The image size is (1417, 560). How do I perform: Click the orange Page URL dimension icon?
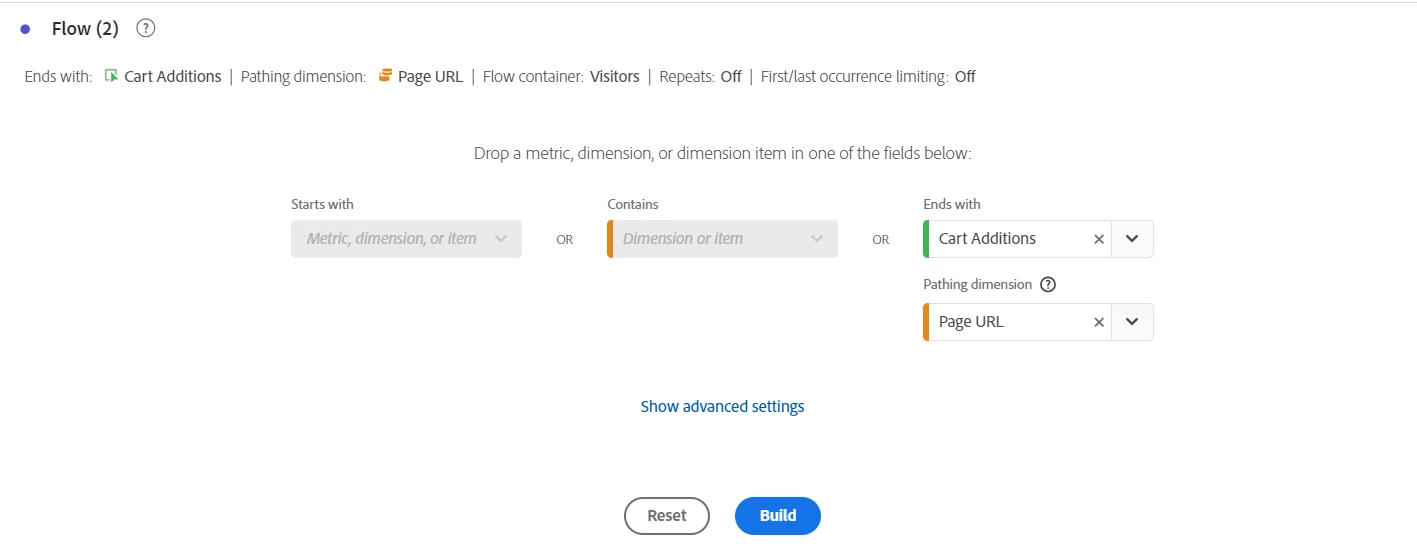385,76
